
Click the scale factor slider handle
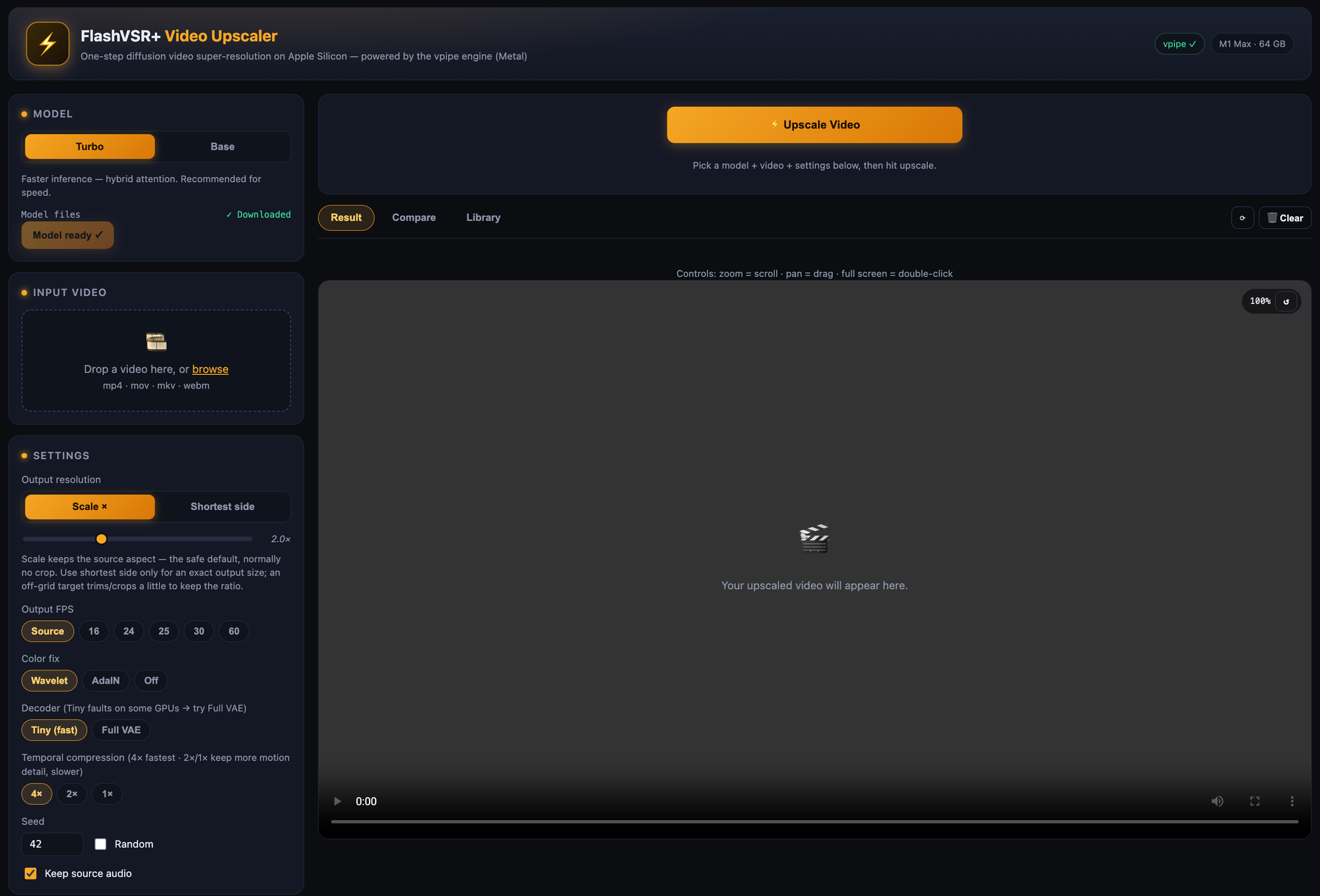pyautogui.click(x=101, y=539)
